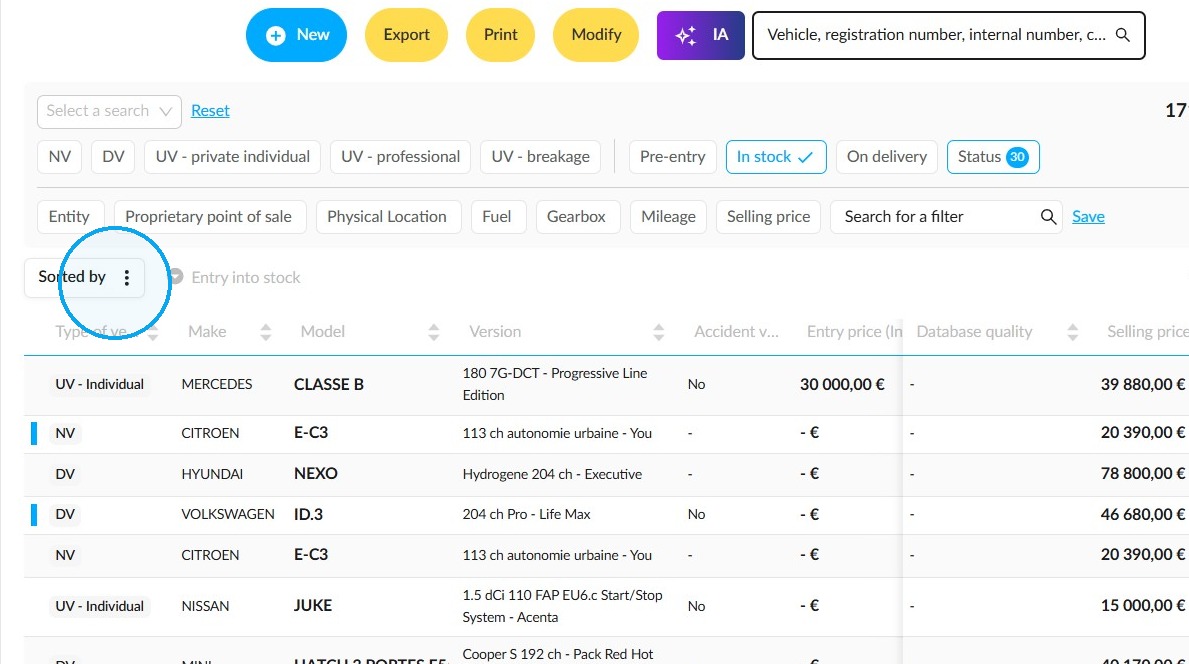Sort by Version column arrows
This screenshot has height=664, width=1189.
pos(658,332)
